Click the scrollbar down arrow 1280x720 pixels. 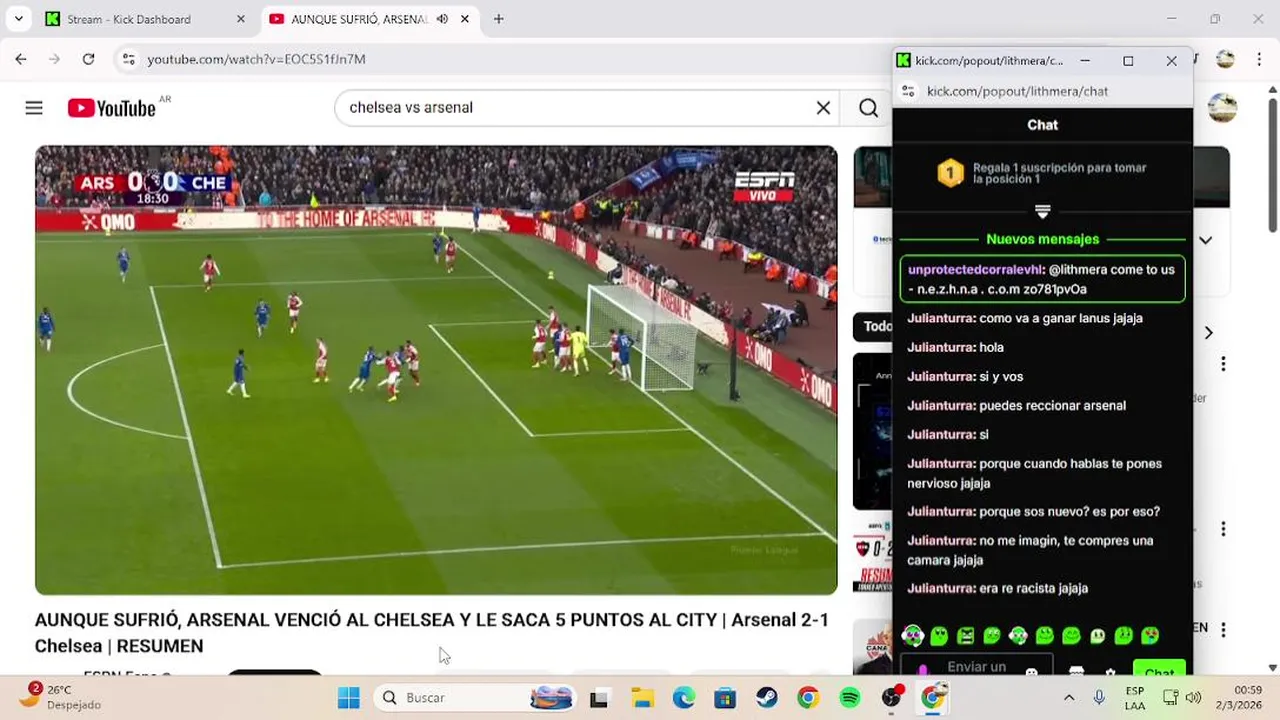(x=1272, y=667)
